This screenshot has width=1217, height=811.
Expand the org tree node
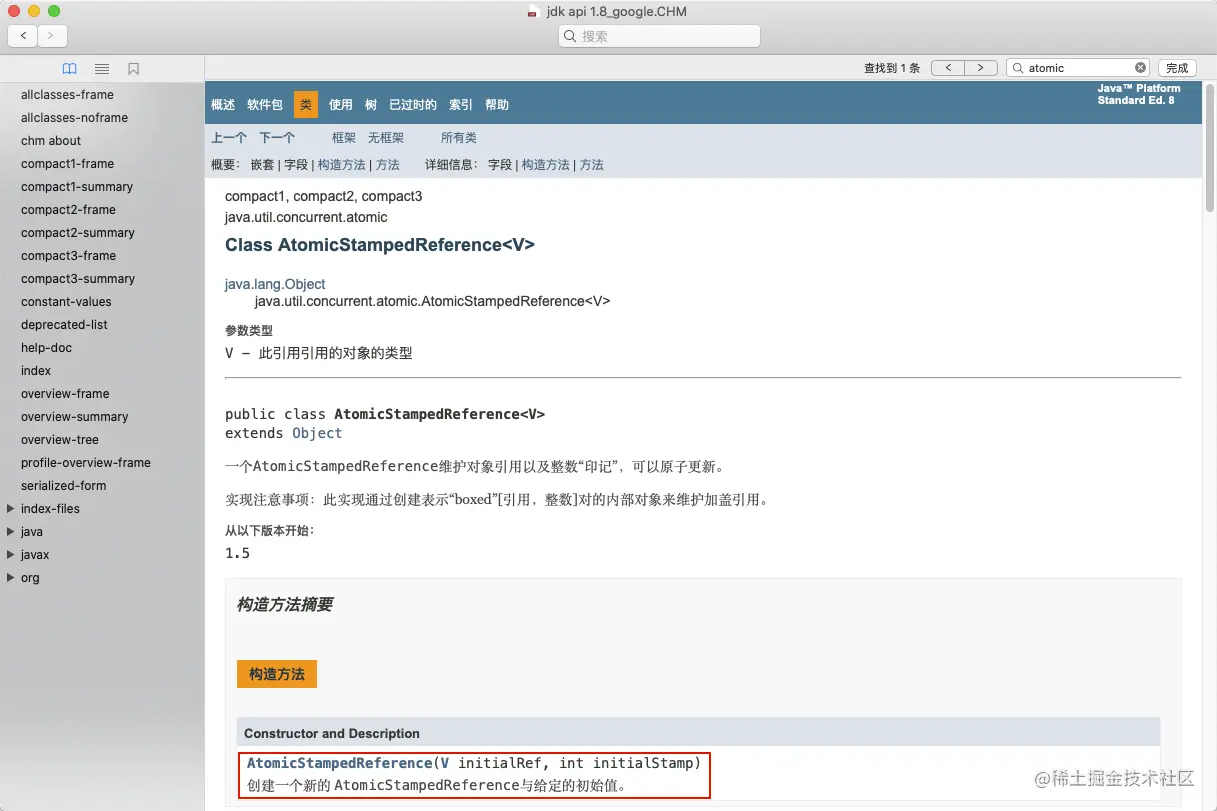pos(10,577)
